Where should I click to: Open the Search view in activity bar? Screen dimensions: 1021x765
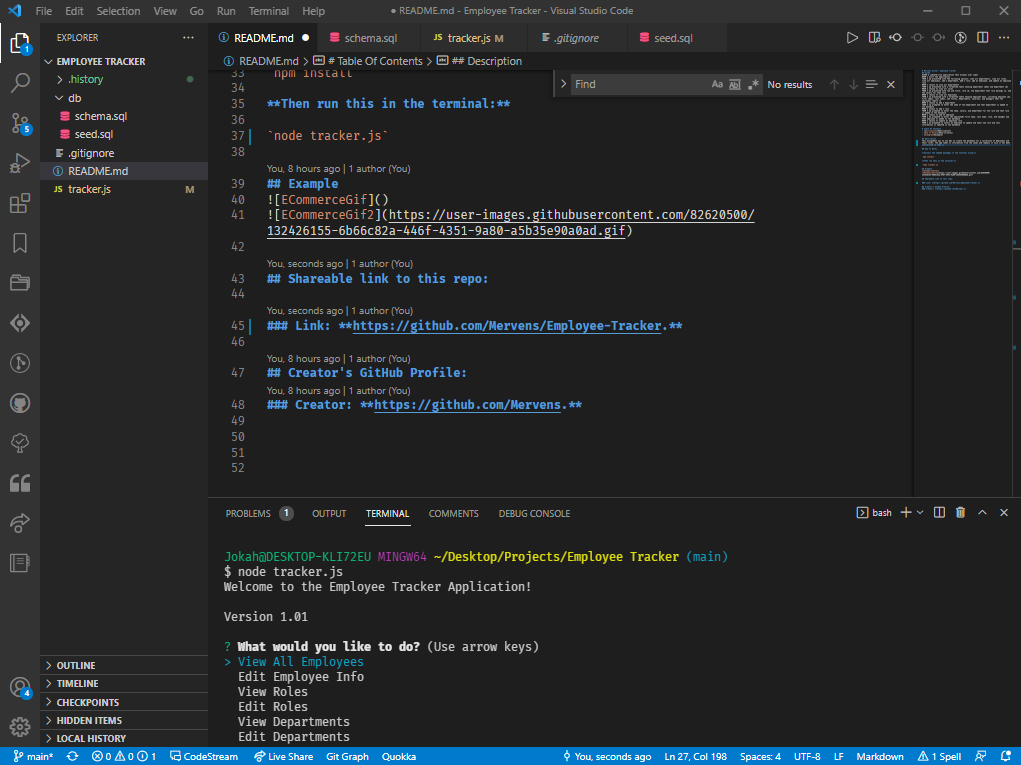pos(20,83)
